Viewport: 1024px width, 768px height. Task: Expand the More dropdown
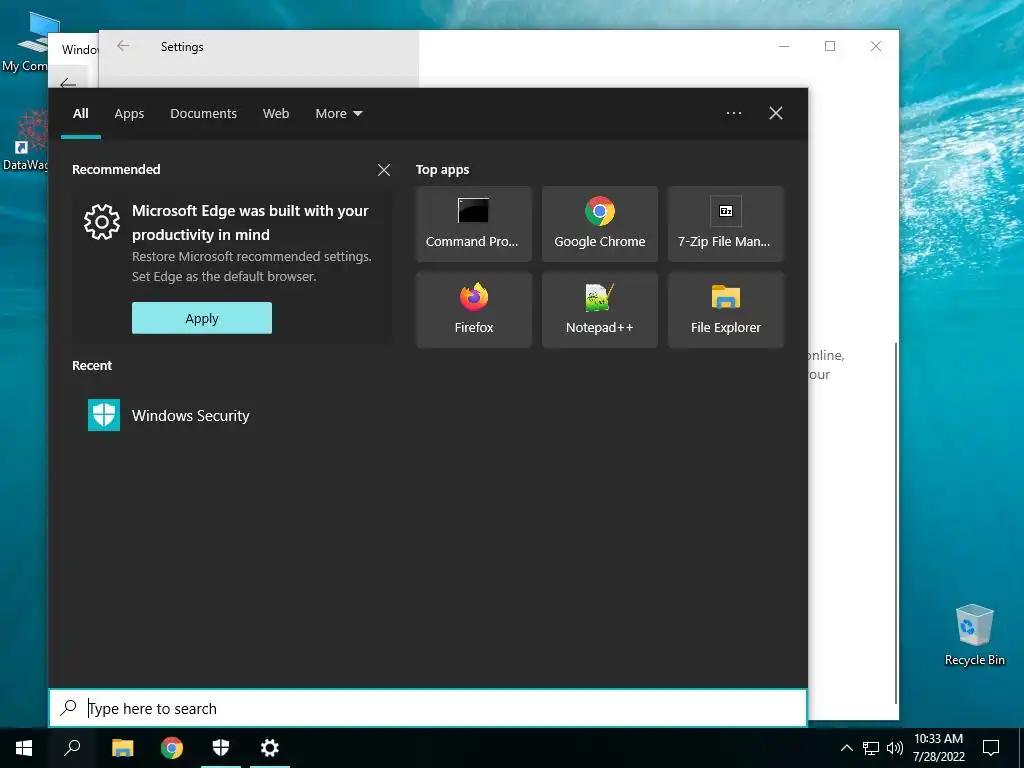tap(338, 114)
